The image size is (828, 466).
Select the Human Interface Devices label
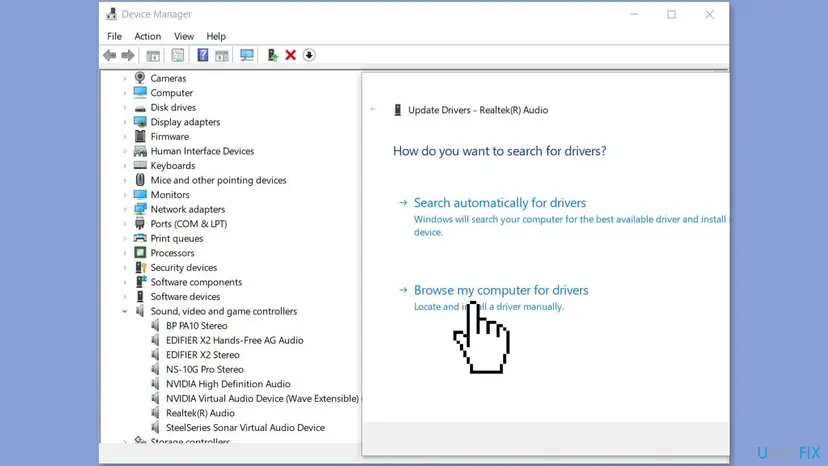pyautogui.click(x=202, y=151)
